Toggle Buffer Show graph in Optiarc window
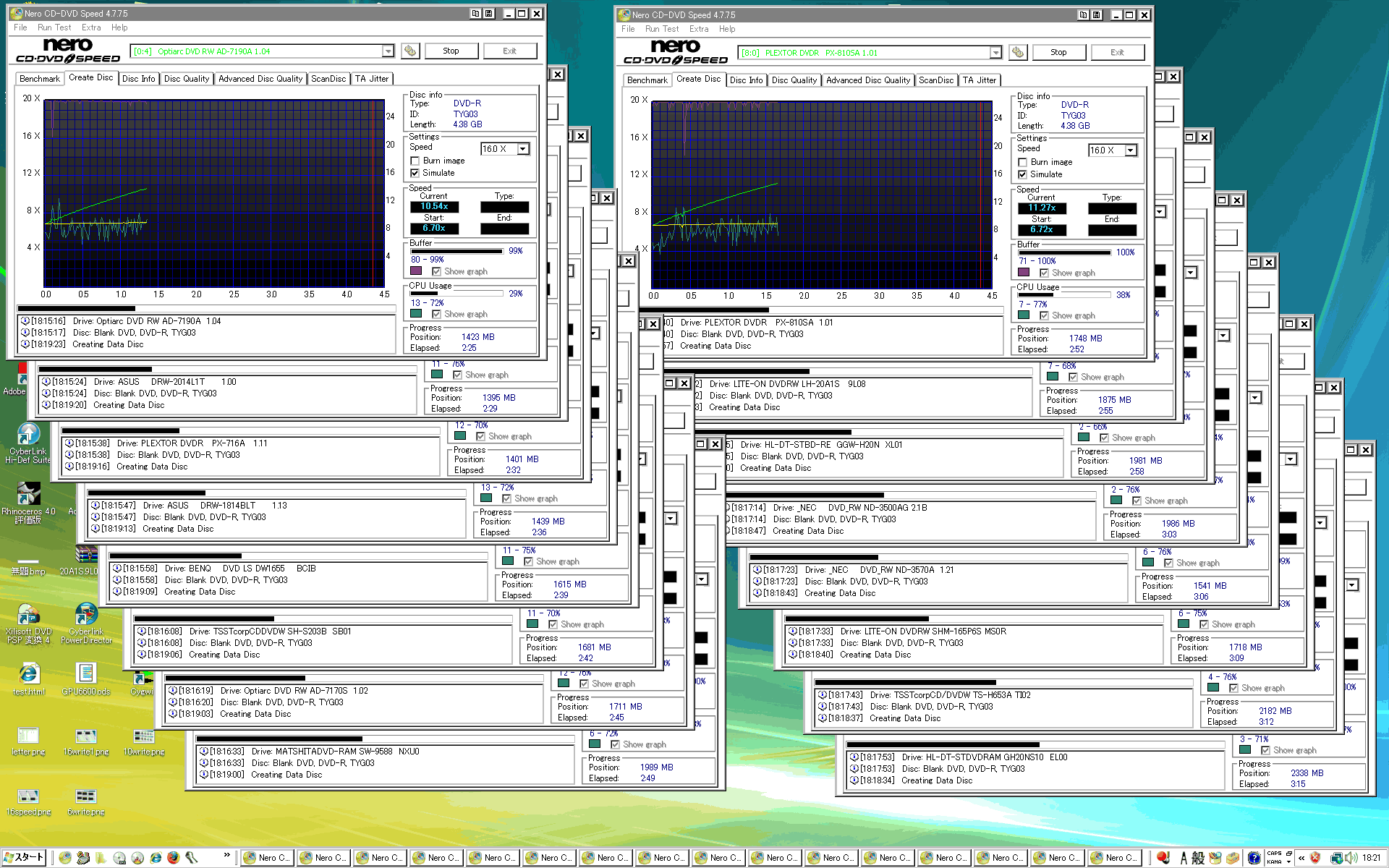The width and height of the screenshot is (1389, 868). (x=437, y=271)
